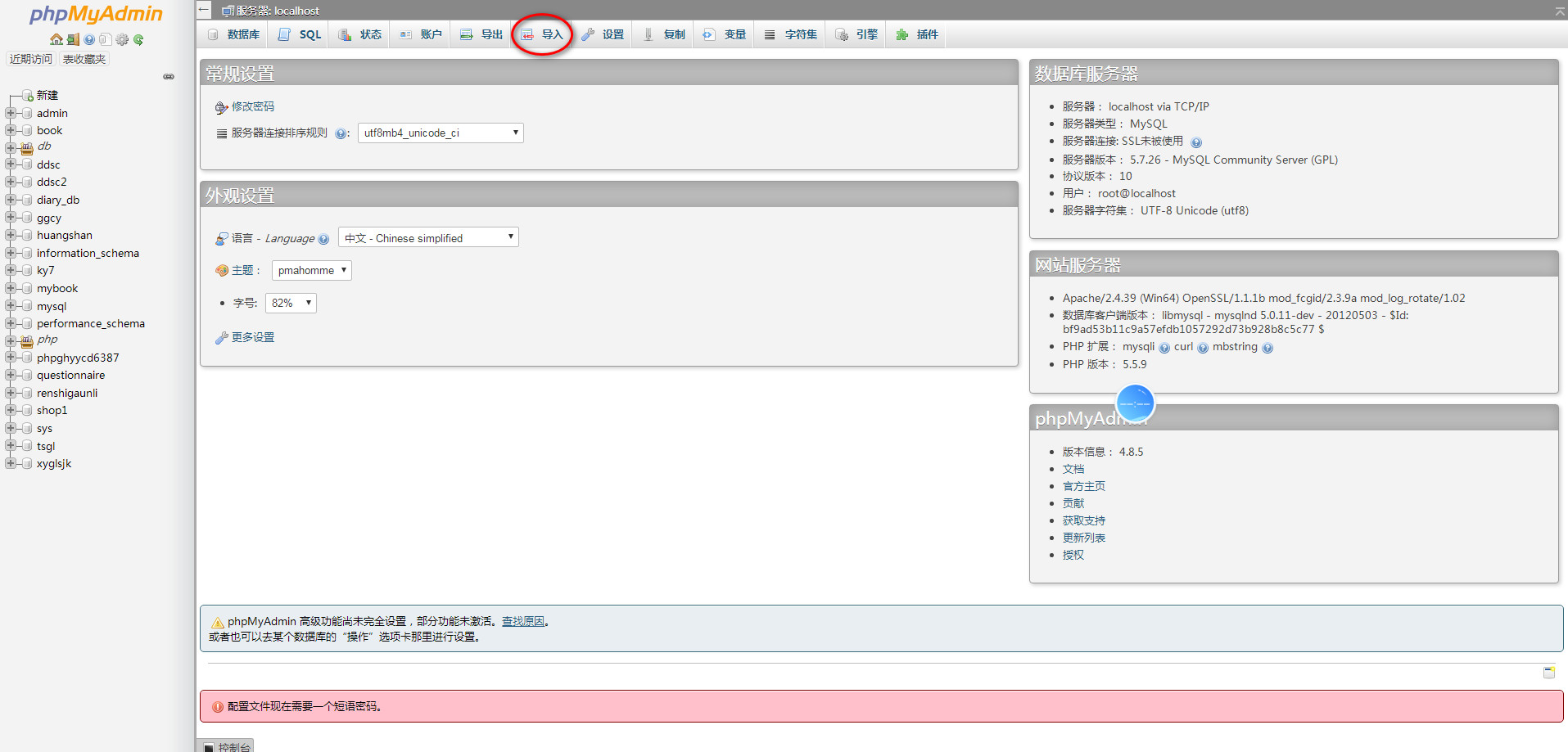Click the 近期访问 button
Image resolution: width=1568 pixels, height=752 pixels.
click(31, 59)
